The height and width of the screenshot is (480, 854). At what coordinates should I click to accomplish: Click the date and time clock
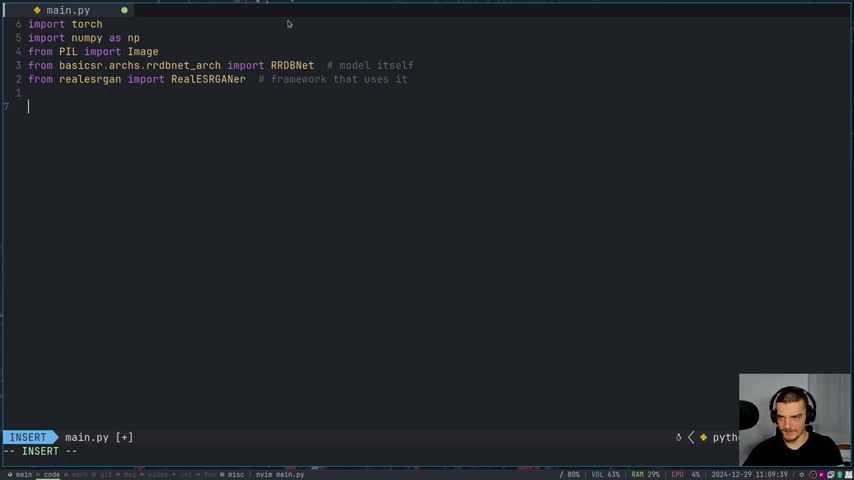[x=749, y=475]
